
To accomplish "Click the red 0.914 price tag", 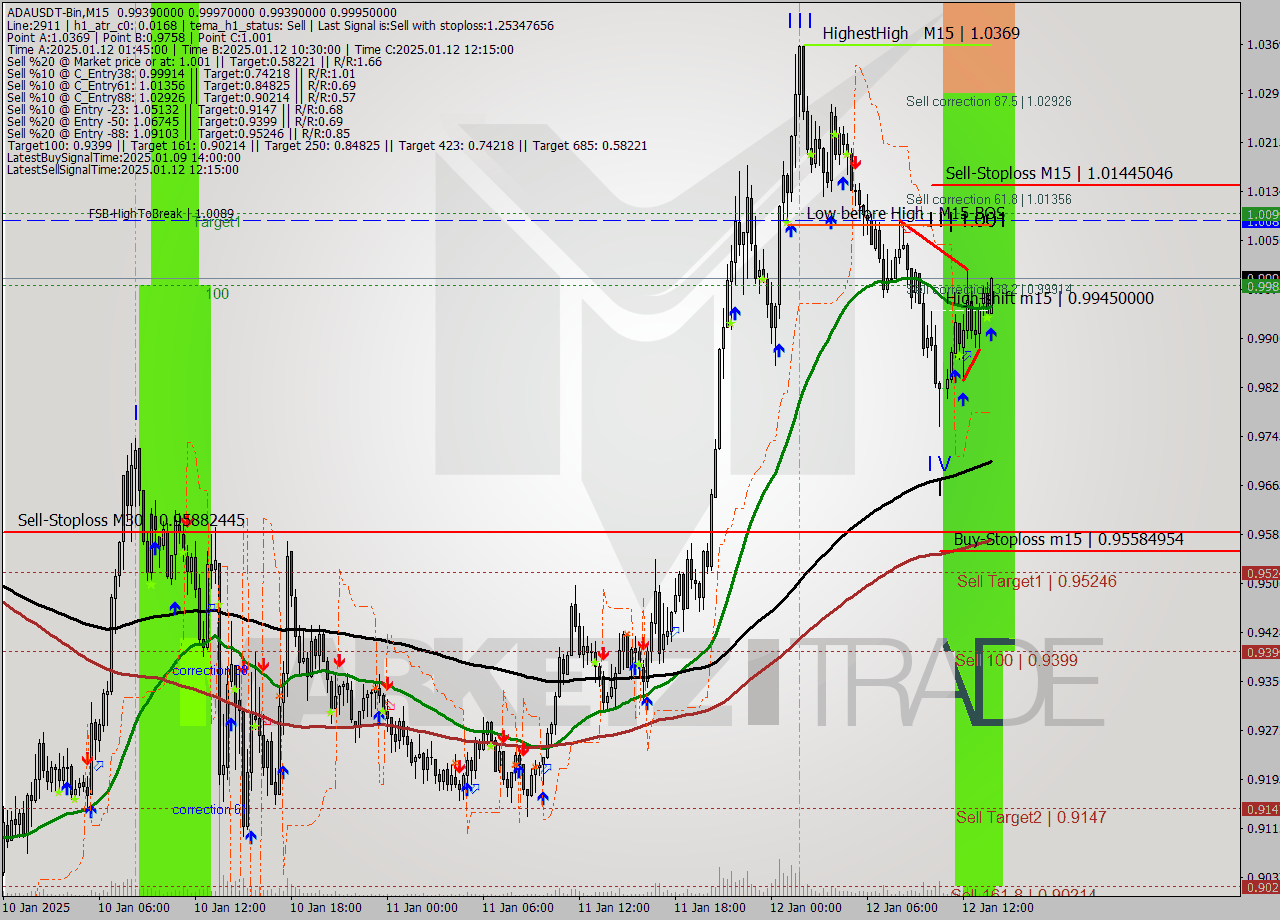I will [x=1260, y=809].
